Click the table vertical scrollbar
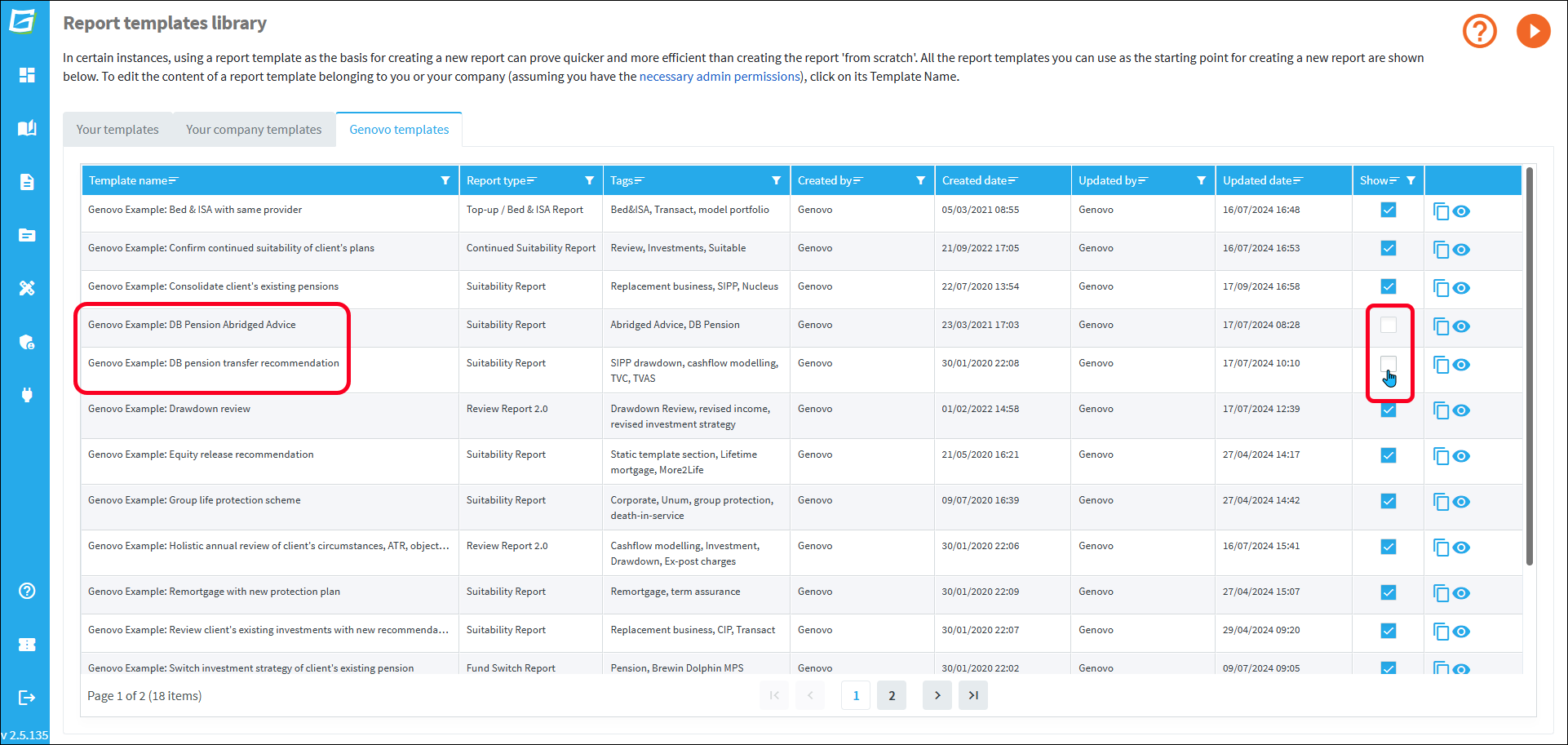Image resolution: width=1568 pixels, height=745 pixels. [x=1530, y=366]
